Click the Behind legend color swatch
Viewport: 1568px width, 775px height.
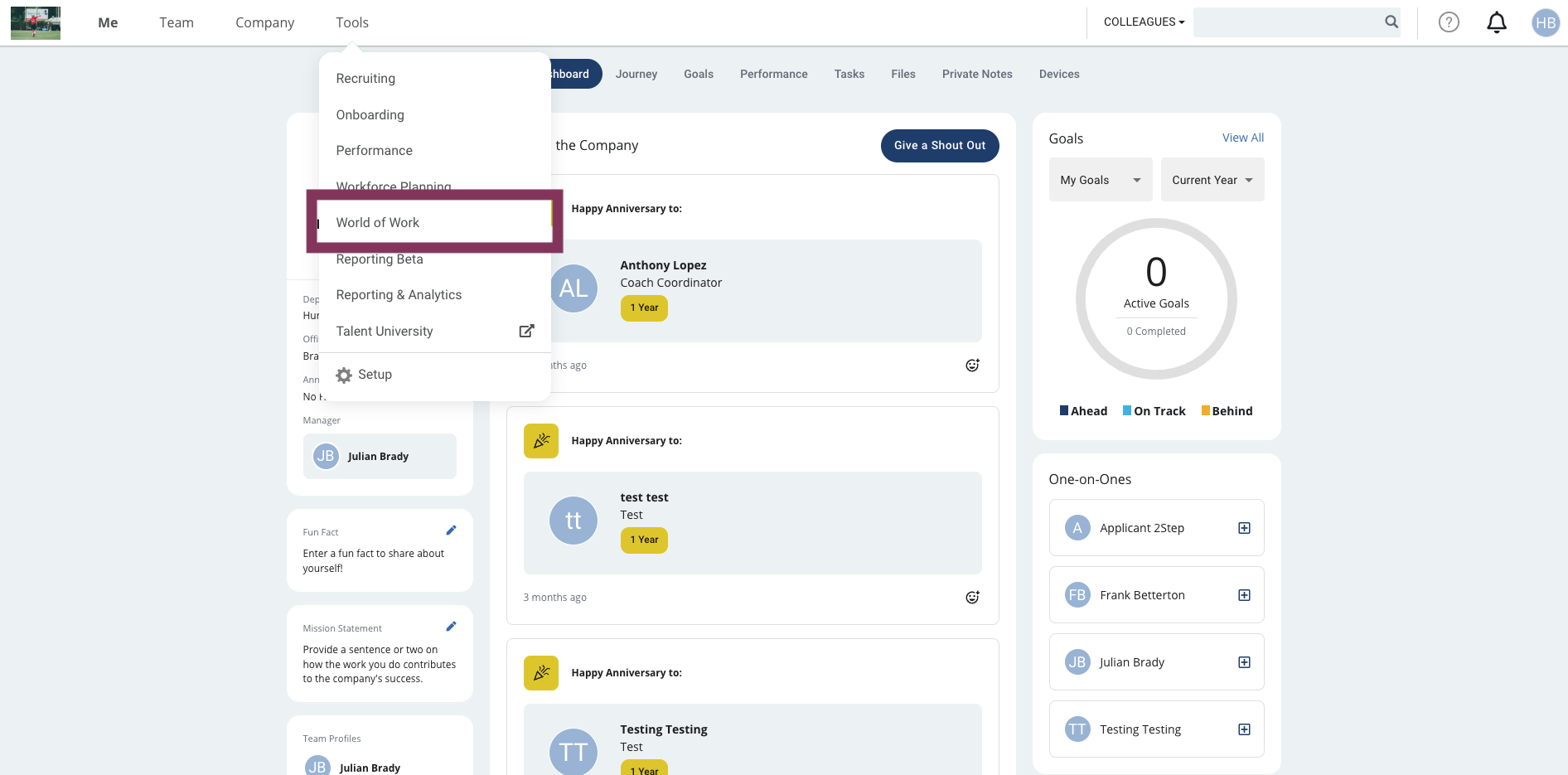(x=1206, y=410)
